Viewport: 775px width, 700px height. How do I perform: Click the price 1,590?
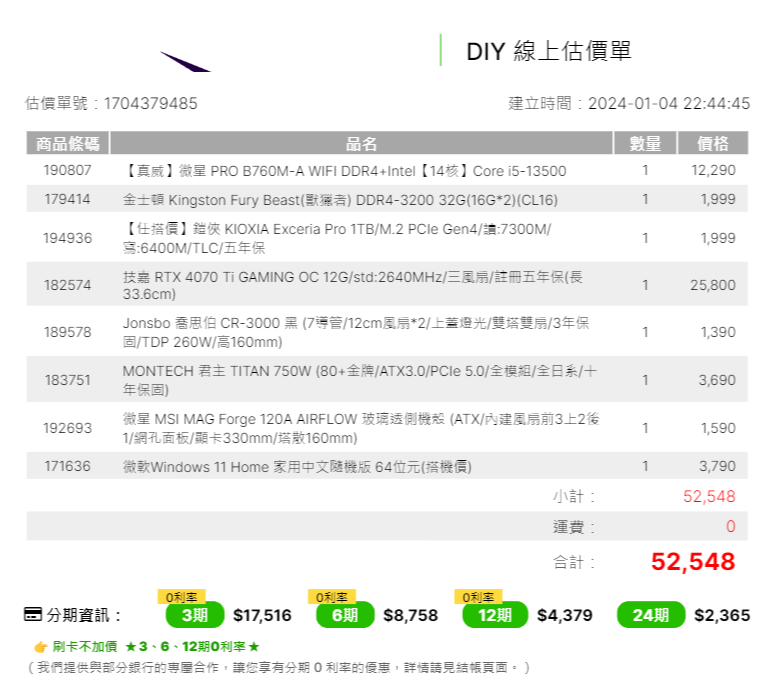coord(718,428)
